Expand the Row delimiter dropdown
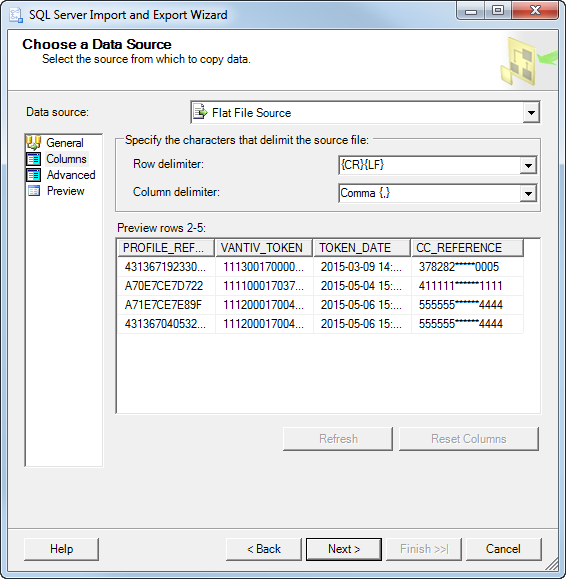Image resolution: width=566 pixels, height=579 pixels. point(528,165)
